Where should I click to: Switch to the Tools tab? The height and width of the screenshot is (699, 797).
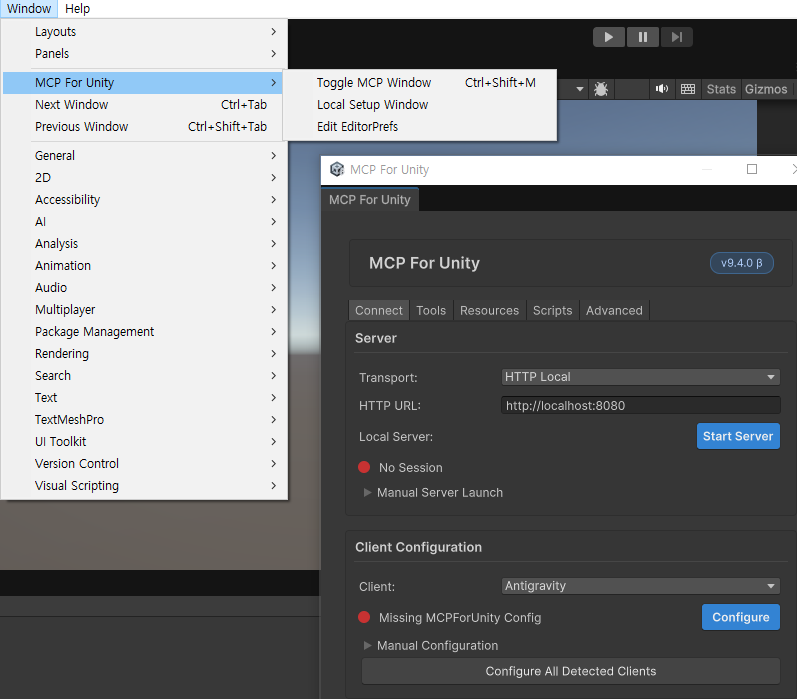tap(431, 310)
